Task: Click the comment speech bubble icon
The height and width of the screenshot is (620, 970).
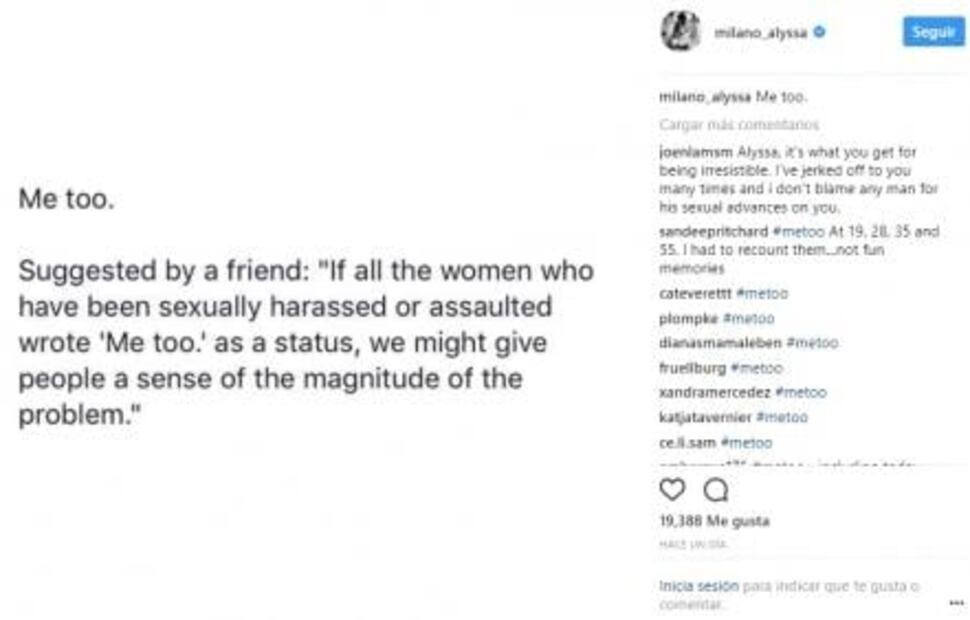Action: [715, 490]
